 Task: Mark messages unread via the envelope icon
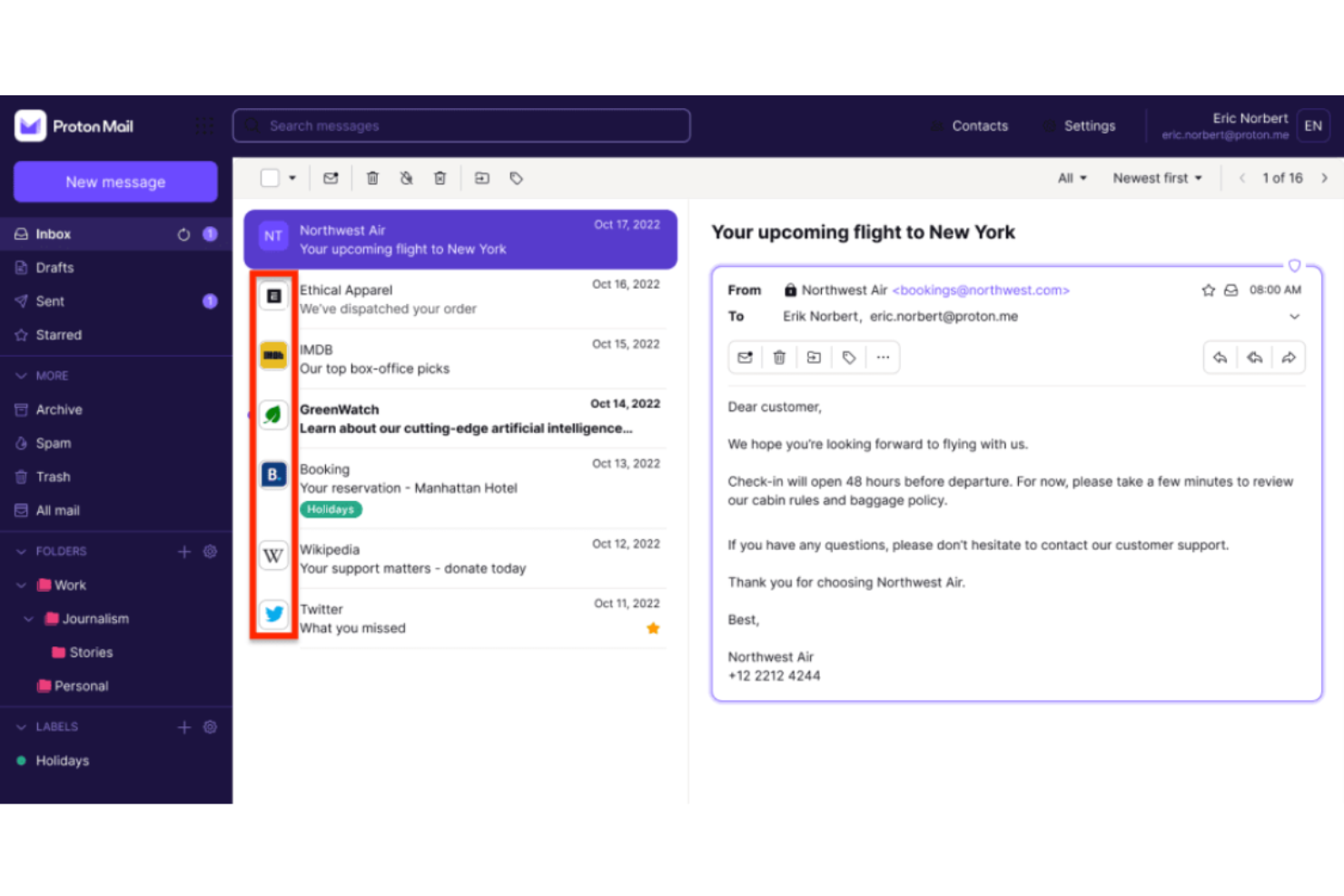(x=330, y=178)
